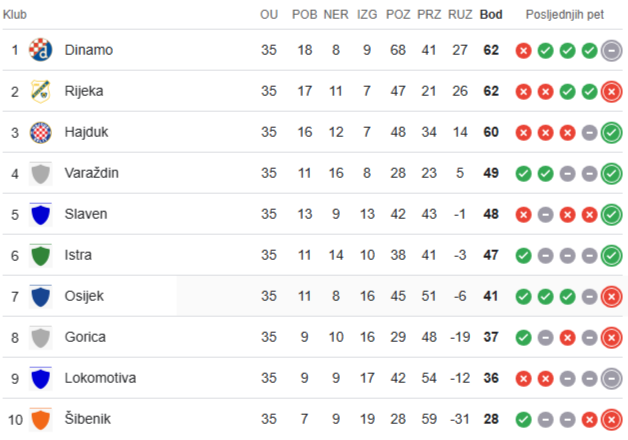Click Dinamo's latest draw result icon
The width and height of the screenshot is (628, 440).
pyautogui.click(x=612, y=50)
